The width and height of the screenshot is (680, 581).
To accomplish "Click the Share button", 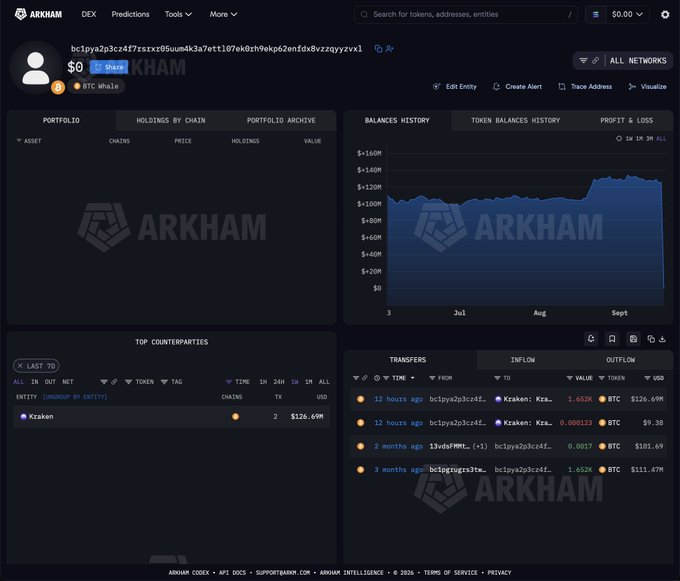I will tap(109, 67).
